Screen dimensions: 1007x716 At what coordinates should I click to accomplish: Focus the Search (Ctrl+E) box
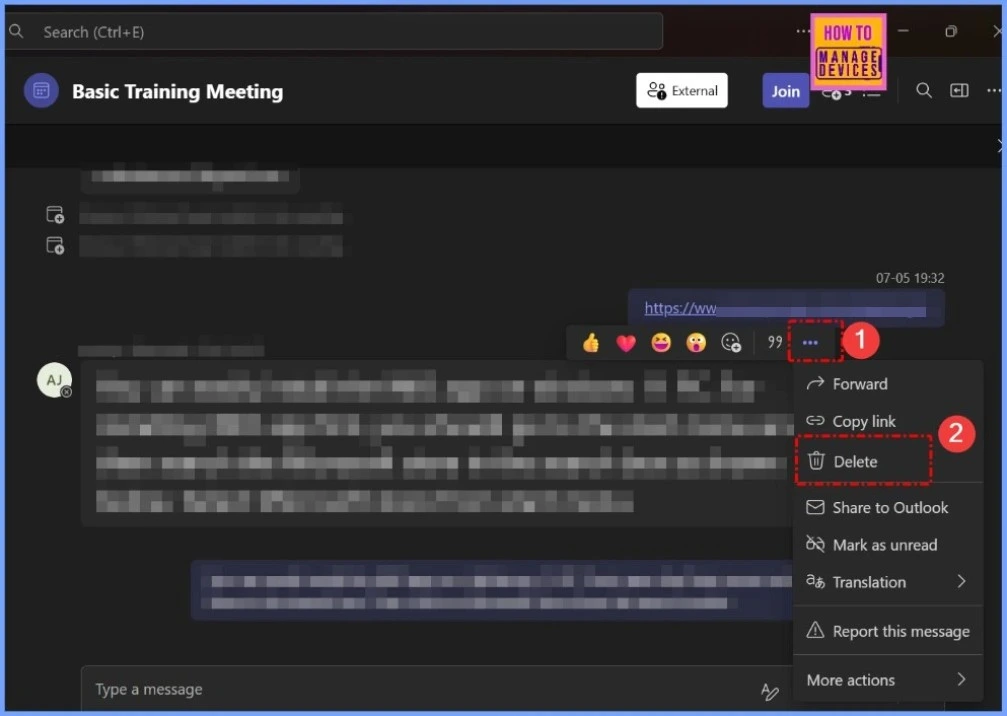point(334,31)
